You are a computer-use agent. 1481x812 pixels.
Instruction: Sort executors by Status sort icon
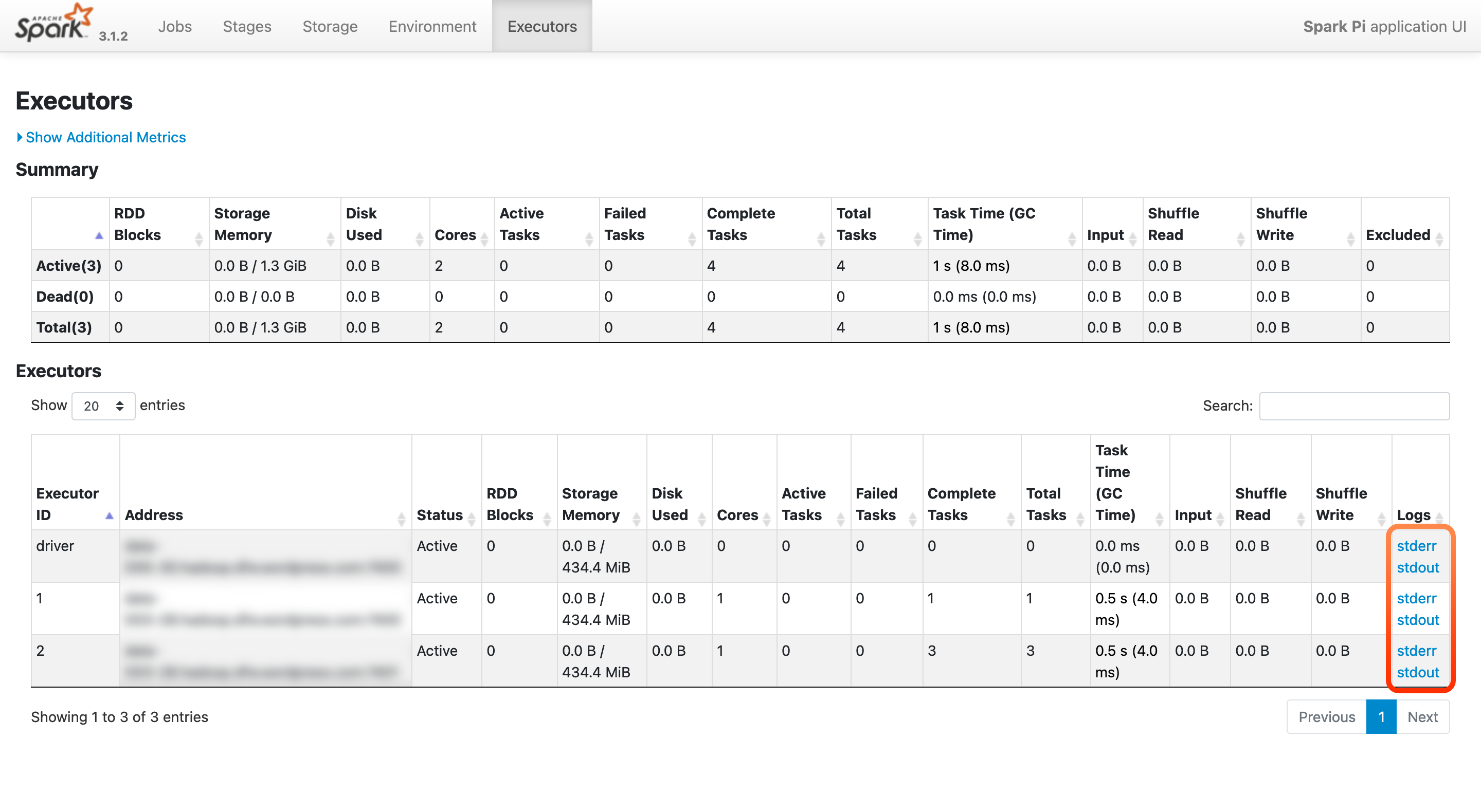472,519
